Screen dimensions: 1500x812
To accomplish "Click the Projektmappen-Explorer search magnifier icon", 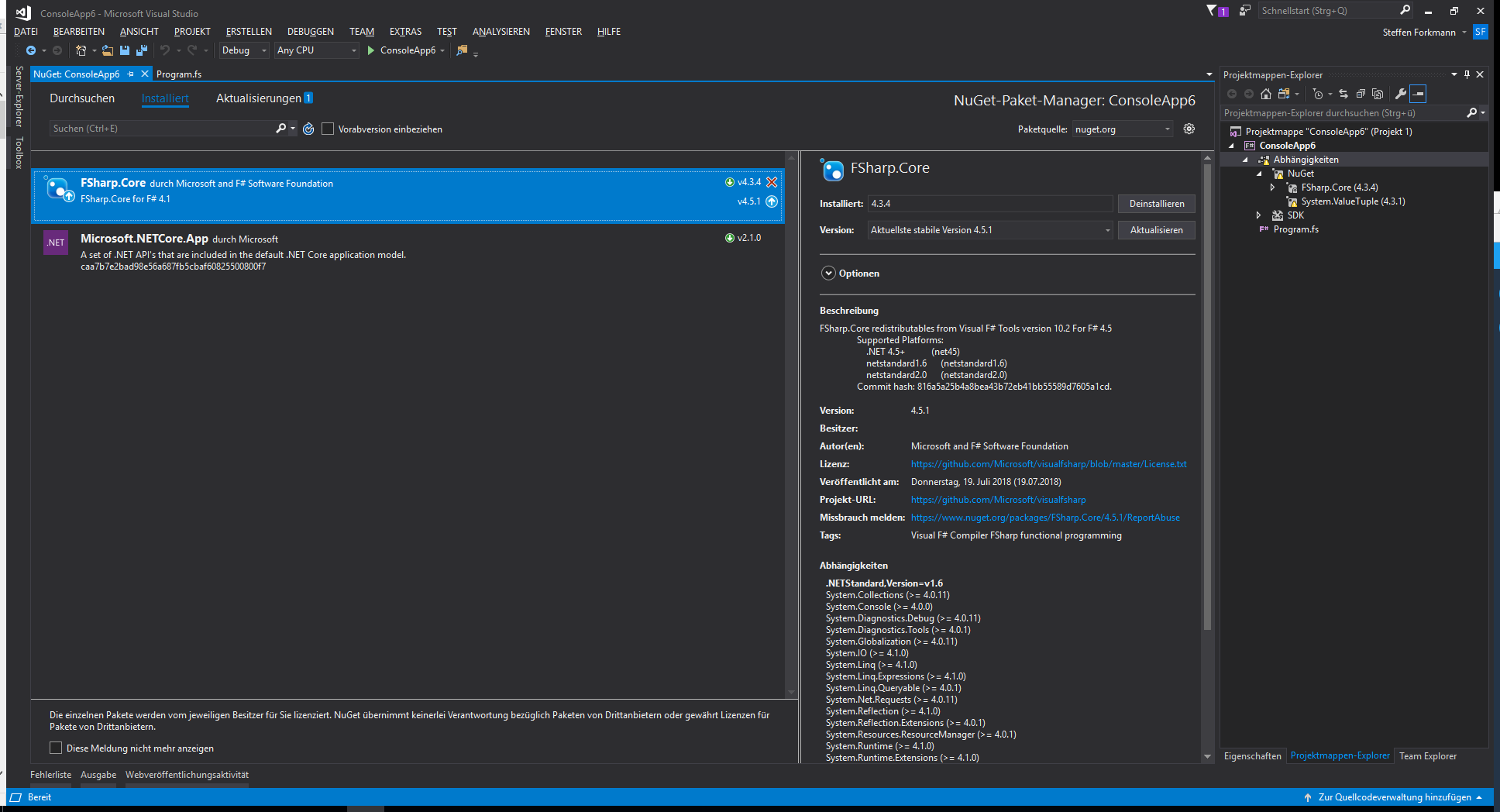I will [1472, 113].
